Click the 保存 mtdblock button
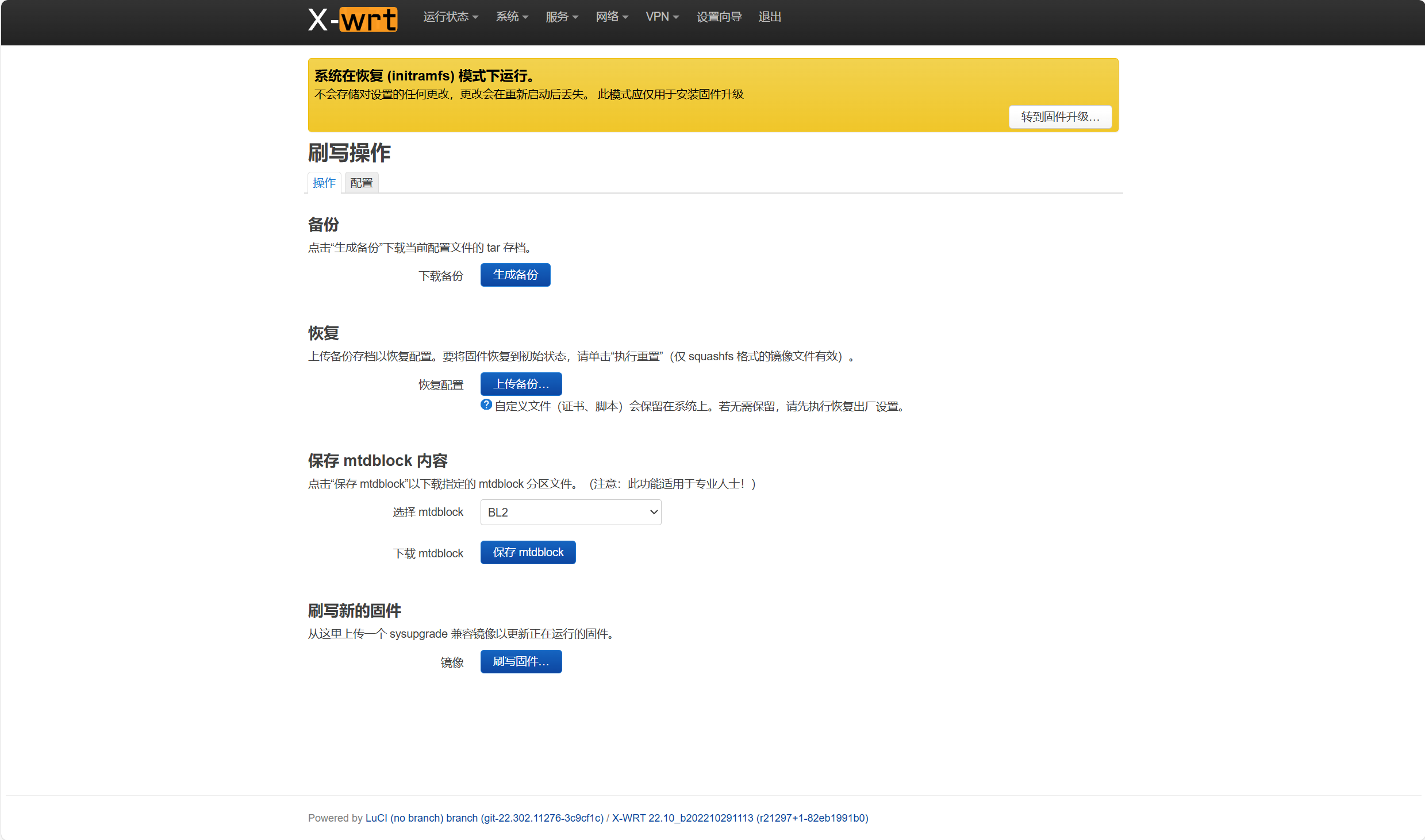 tap(528, 552)
